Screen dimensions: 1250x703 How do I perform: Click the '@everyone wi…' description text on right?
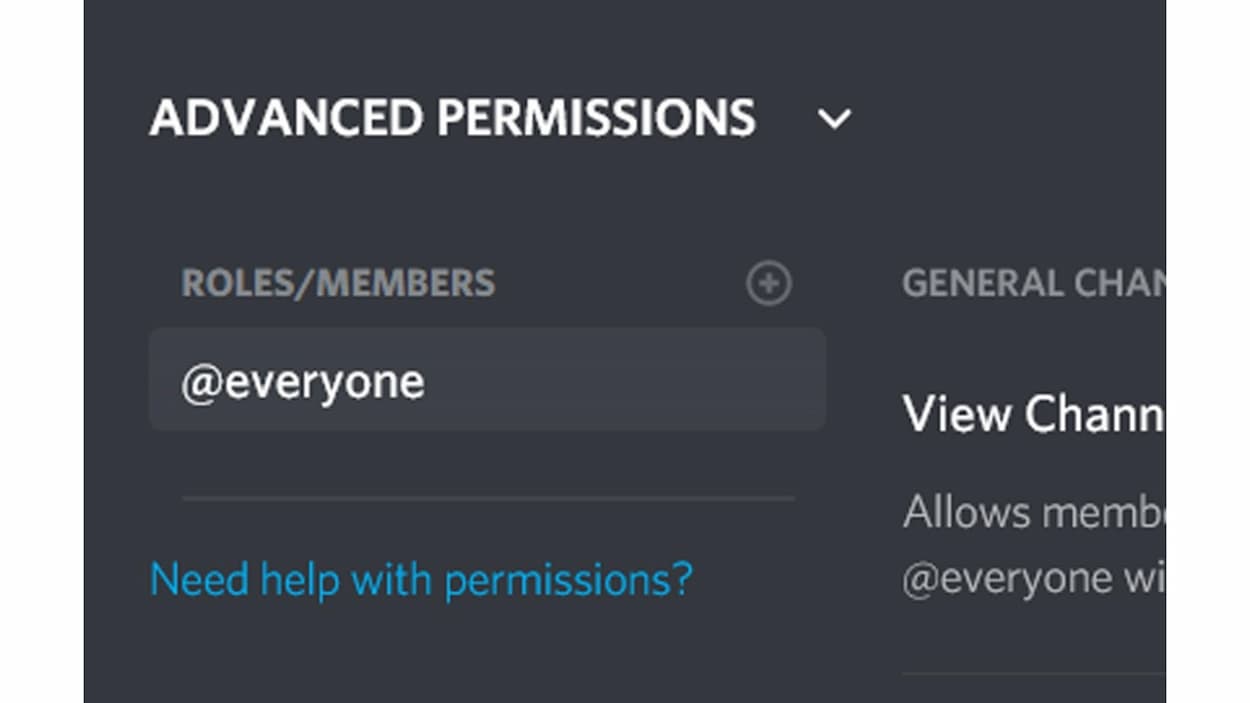click(x=1032, y=579)
